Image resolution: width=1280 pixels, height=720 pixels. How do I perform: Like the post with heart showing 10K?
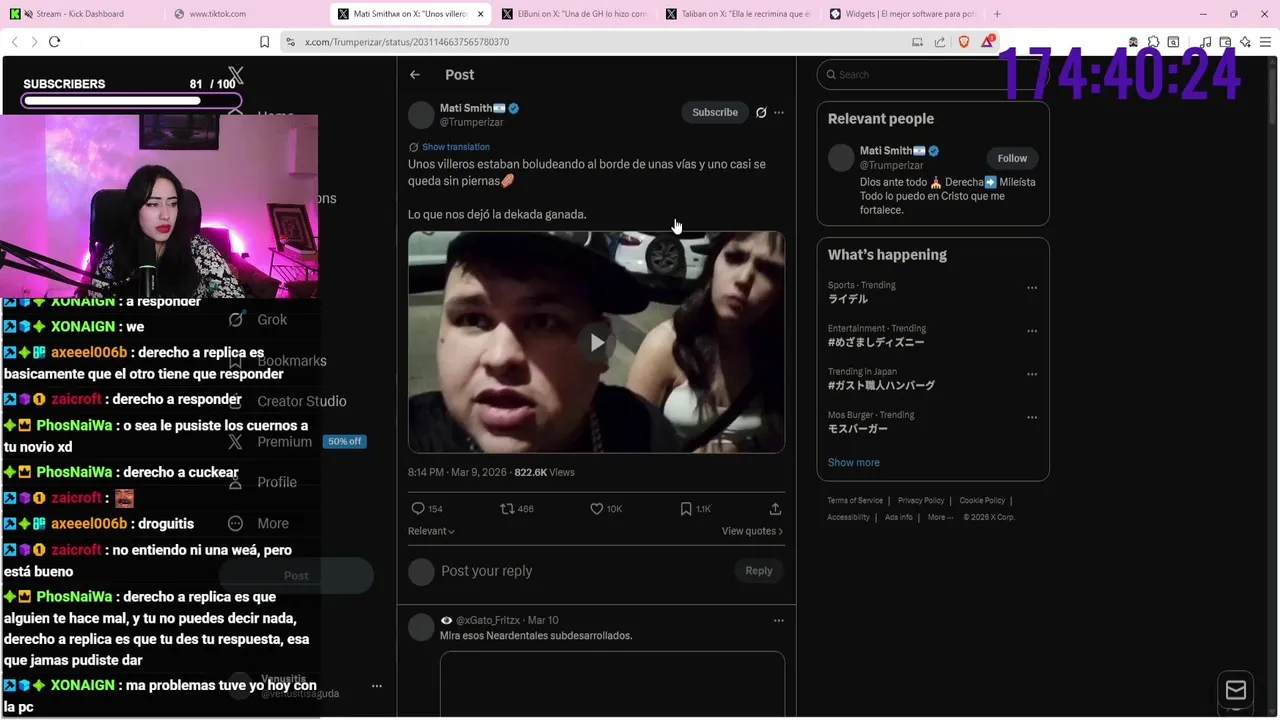click(597, 509)
